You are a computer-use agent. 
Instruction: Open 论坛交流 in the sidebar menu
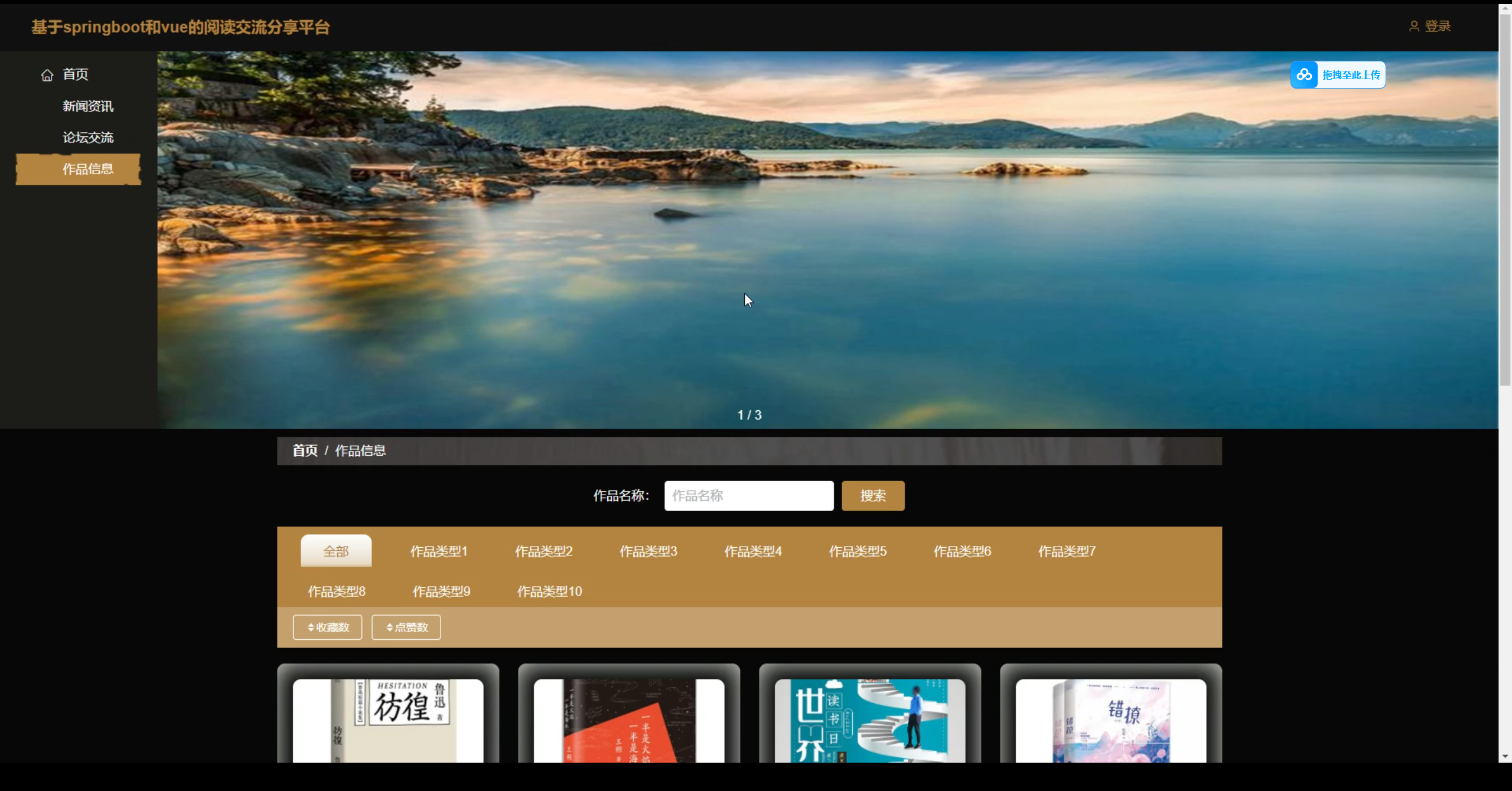[88, 138]
